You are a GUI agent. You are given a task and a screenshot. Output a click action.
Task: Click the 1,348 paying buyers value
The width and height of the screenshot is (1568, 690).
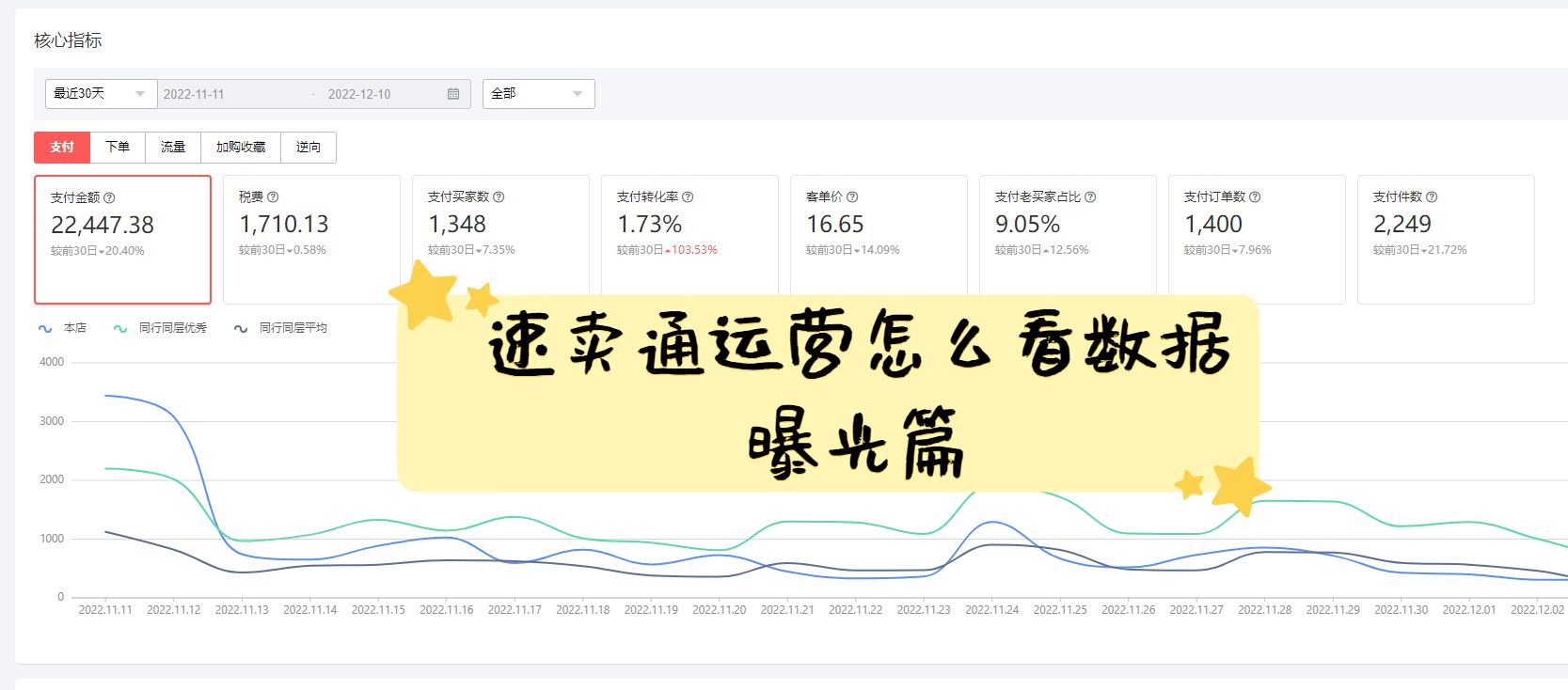[457, 224]
